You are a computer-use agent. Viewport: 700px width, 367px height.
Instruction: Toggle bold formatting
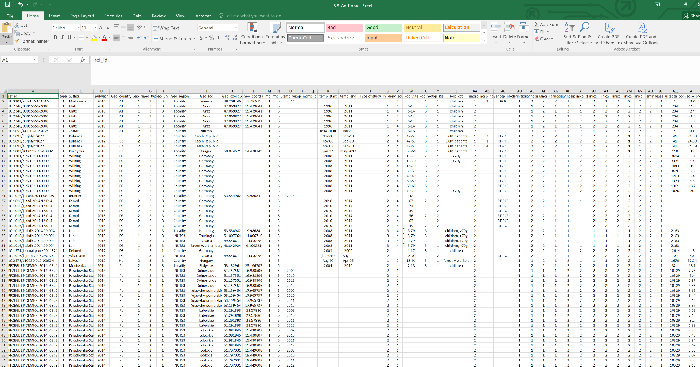click(x=55, y=38)
